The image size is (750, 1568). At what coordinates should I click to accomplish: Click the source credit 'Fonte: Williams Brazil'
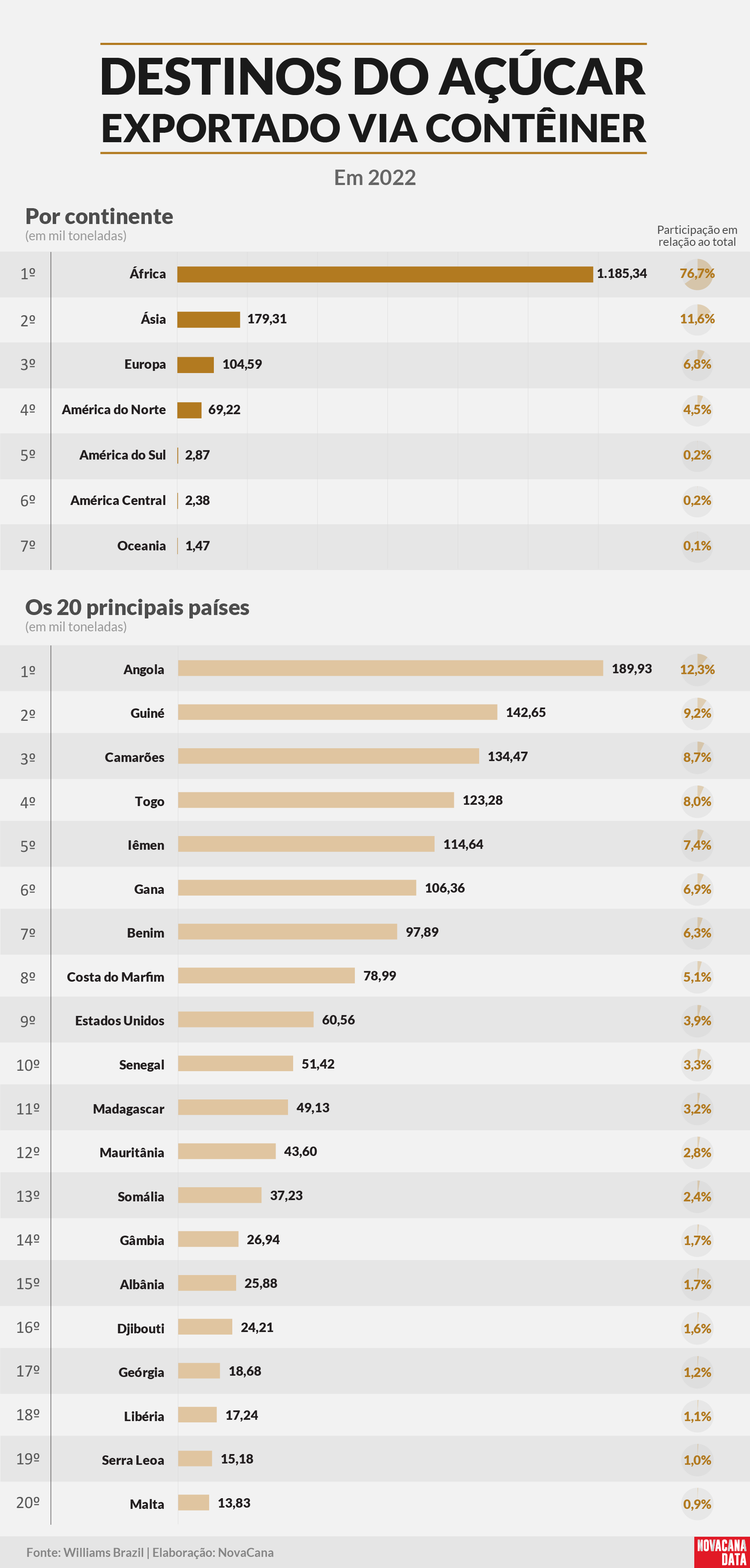[85, 1553]
